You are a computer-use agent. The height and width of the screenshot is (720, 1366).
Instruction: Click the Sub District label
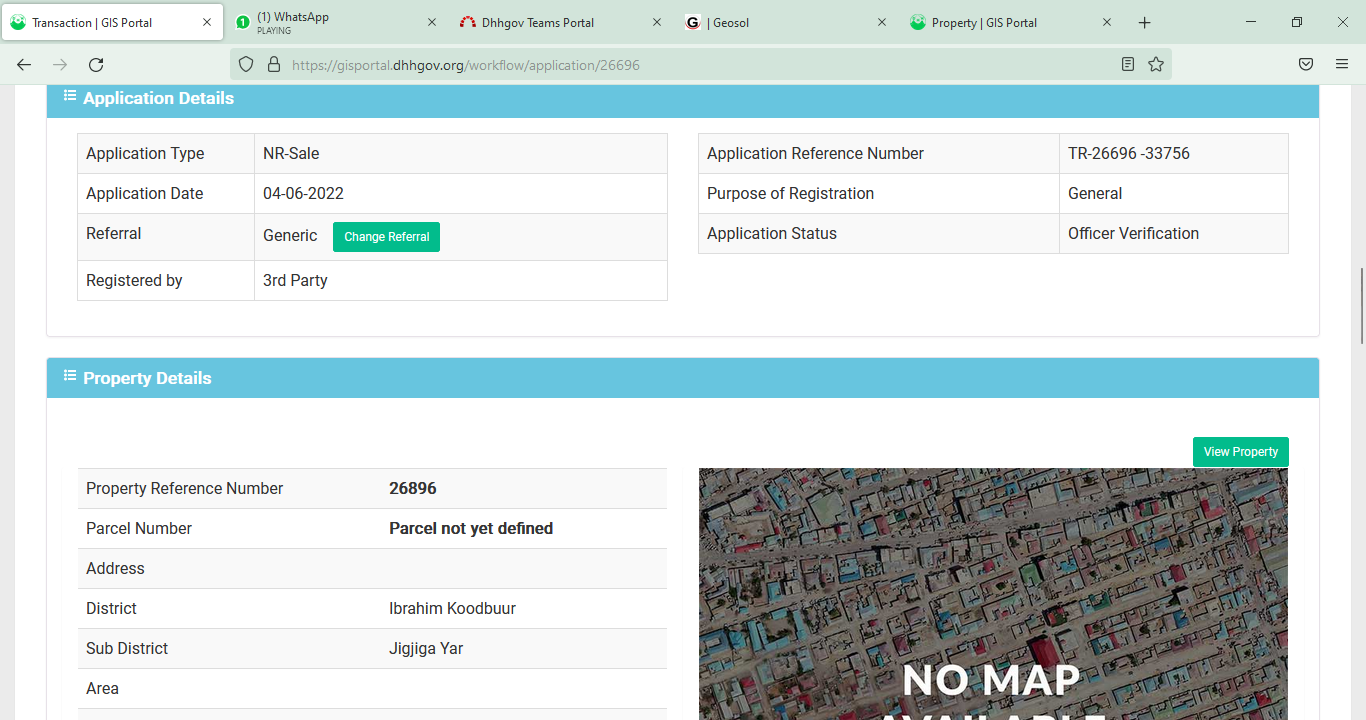(127, 648)
